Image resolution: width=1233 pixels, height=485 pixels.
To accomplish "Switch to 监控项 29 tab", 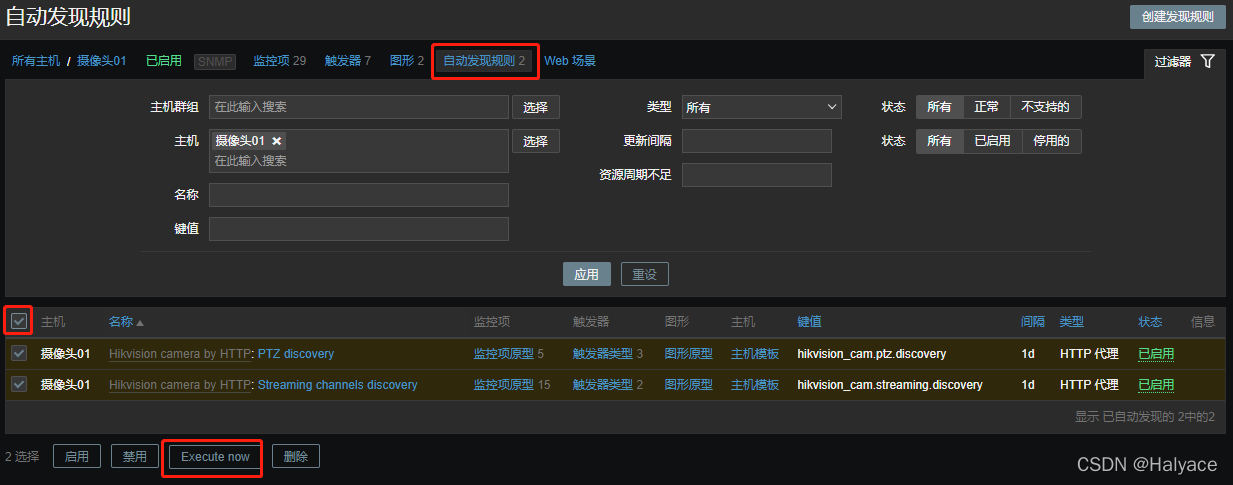I will (280, 61).
